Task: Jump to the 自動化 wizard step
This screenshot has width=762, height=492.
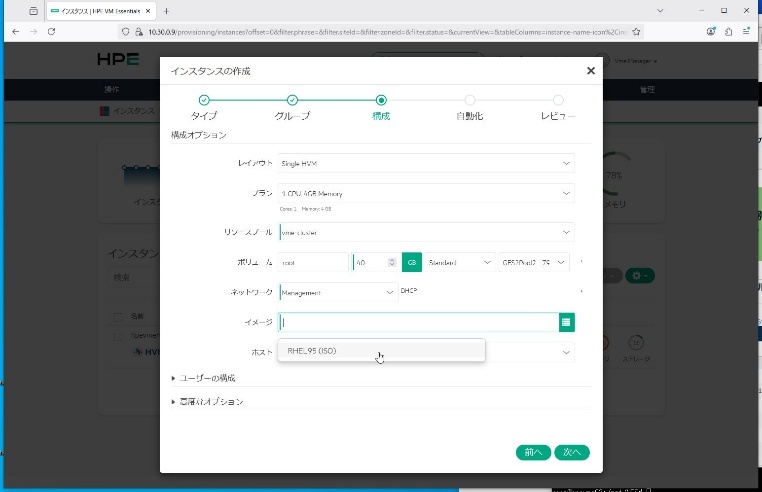Action: pyautogui.click(x=469, y=100)
